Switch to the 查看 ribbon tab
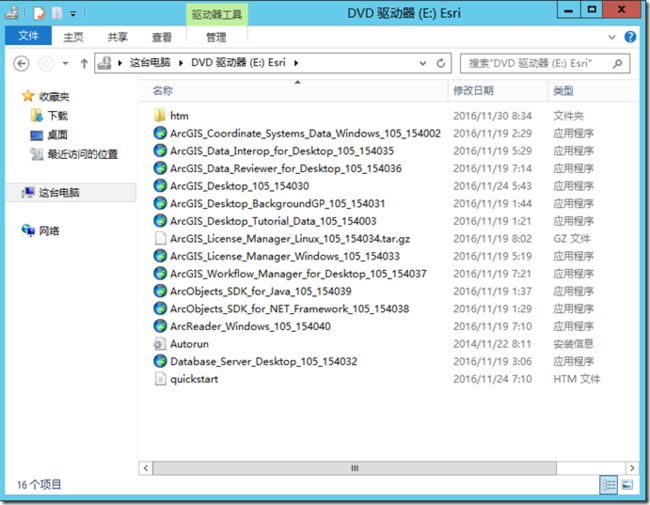 162,37
